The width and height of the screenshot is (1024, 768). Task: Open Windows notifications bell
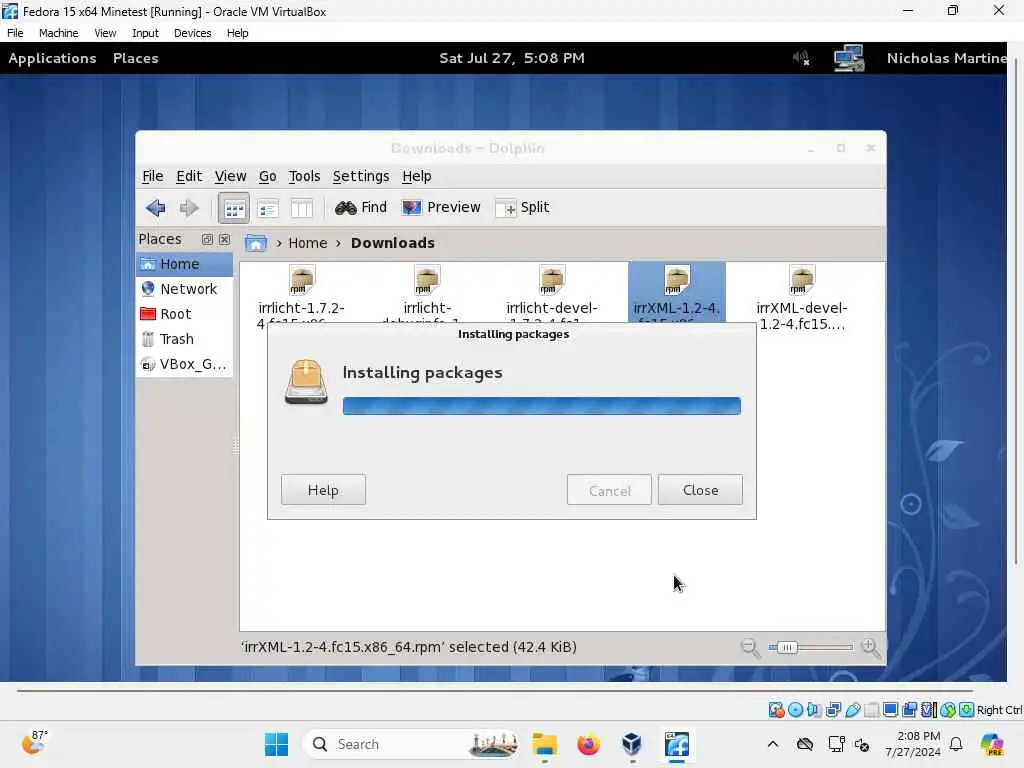(956, 744)
